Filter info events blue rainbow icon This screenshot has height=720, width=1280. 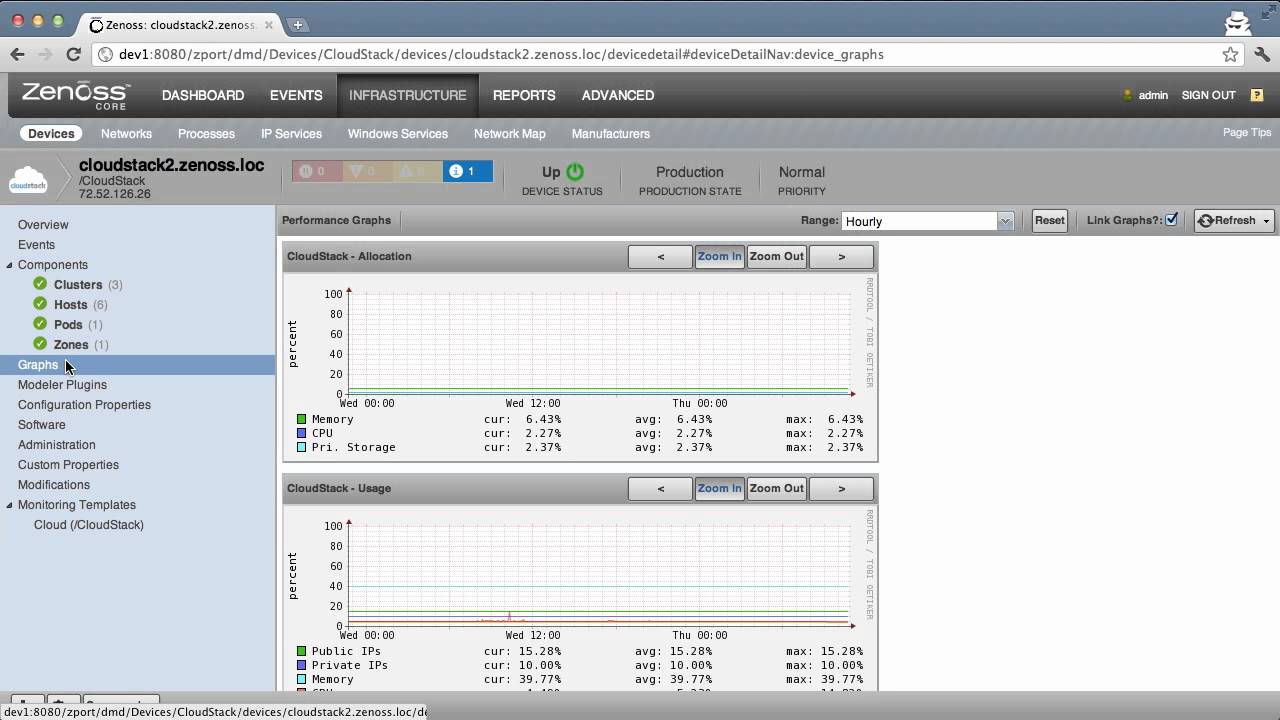(x=467, y=171)
